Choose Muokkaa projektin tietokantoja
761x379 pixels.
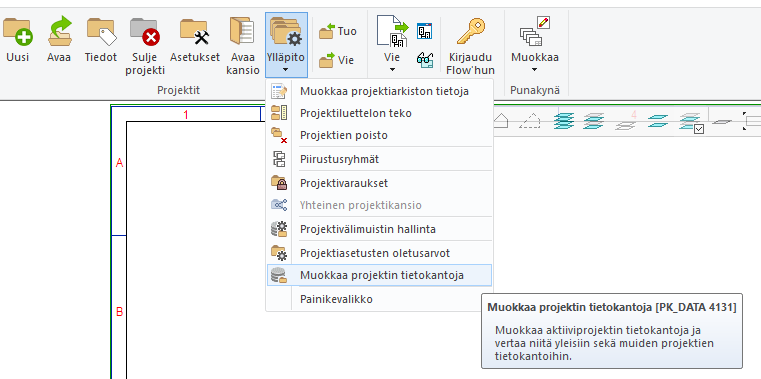click(379, 275)
